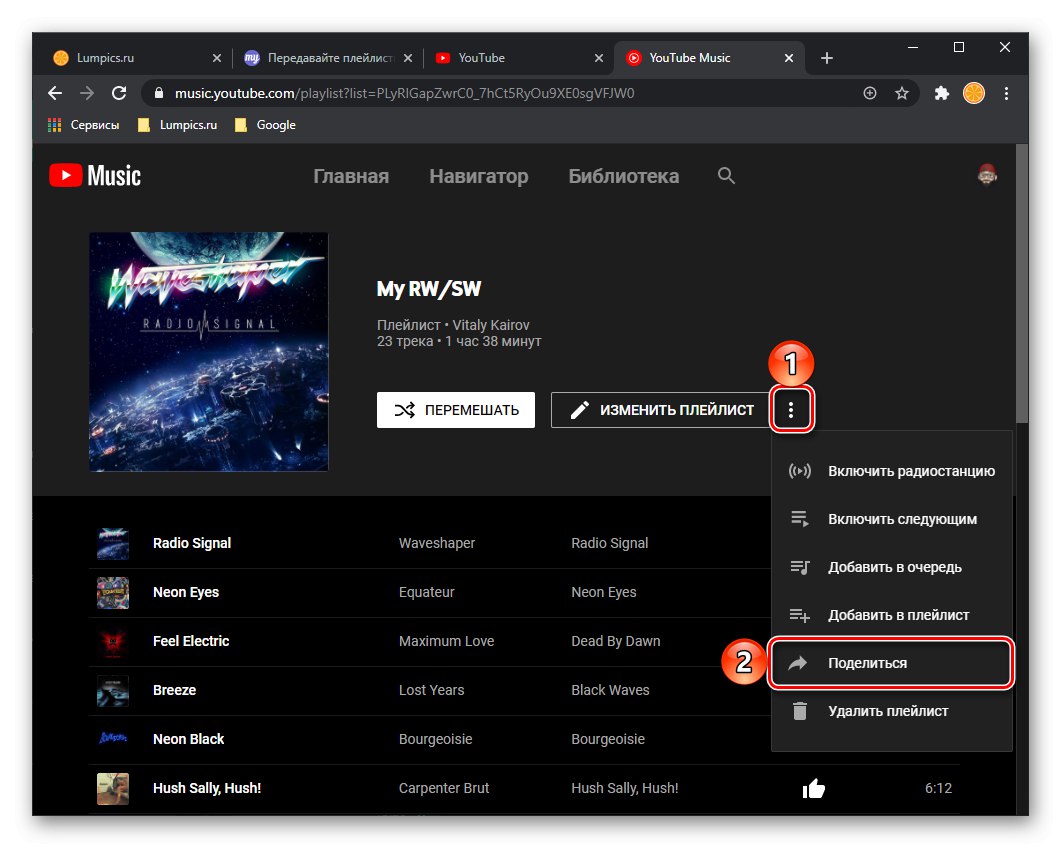Play the Neon Eyes track thumbnail

113,593
